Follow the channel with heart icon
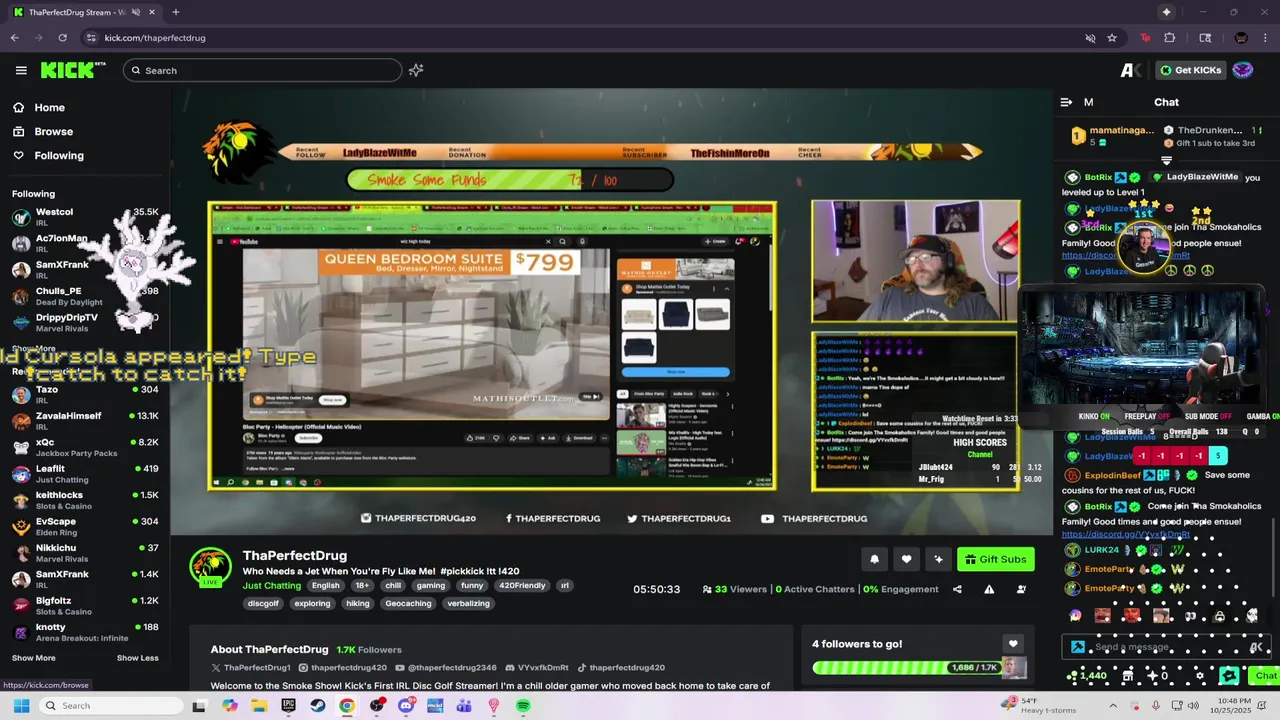 tap(906, 559)
